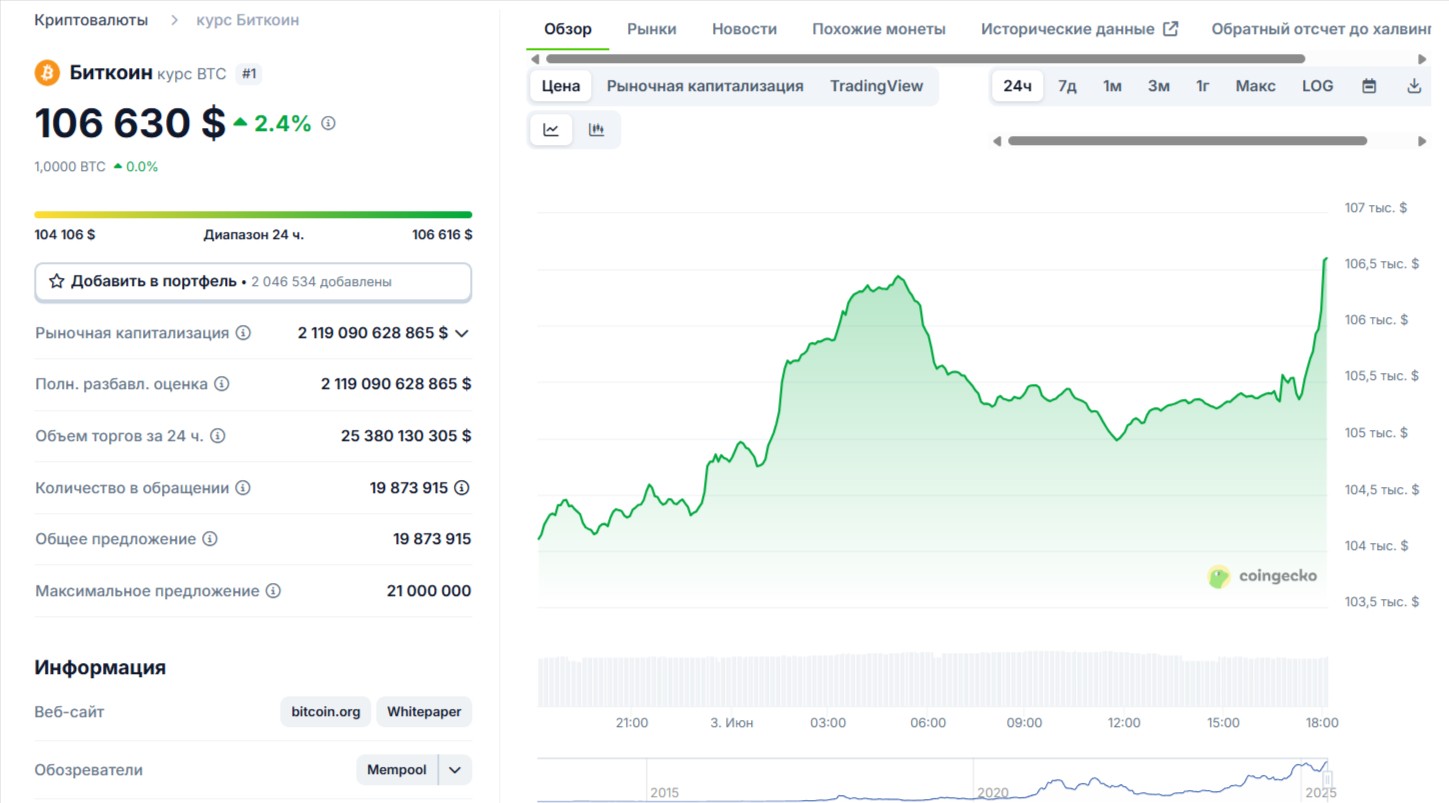Click the star icon in Добавить в портфель
Screen dimensions: 1449x803
pyautogui.click(x=57, y=282)
